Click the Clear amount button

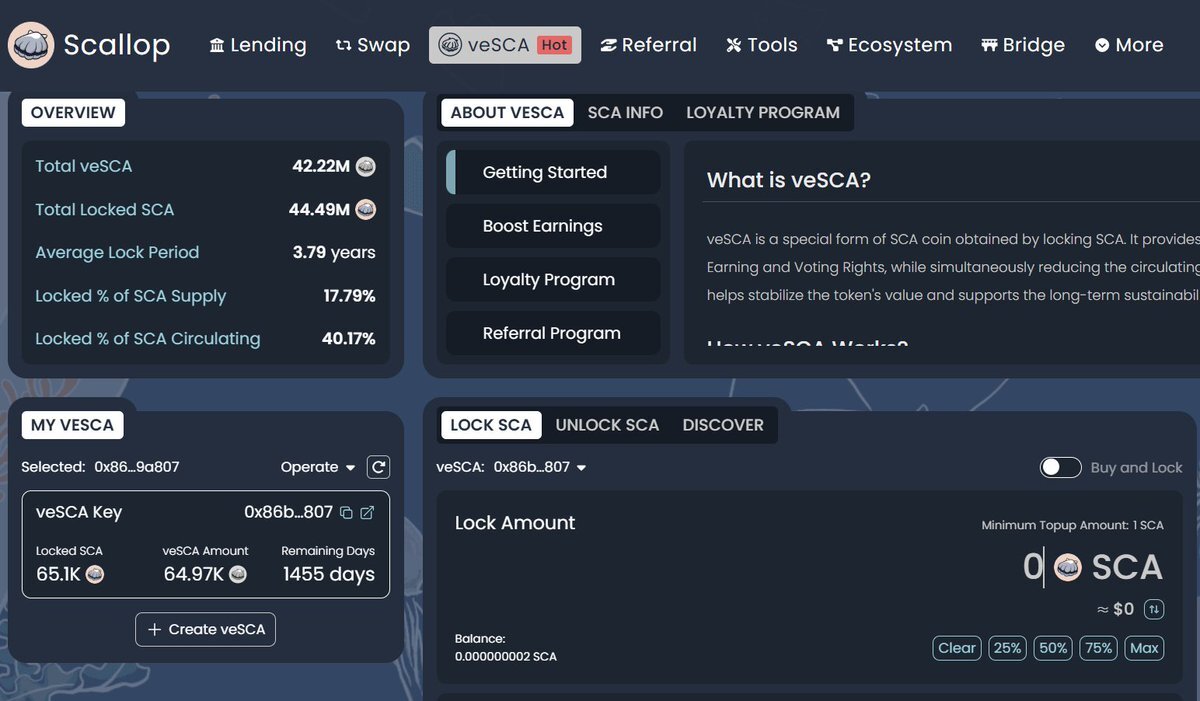pyautogui.click(x=957, y=648)
